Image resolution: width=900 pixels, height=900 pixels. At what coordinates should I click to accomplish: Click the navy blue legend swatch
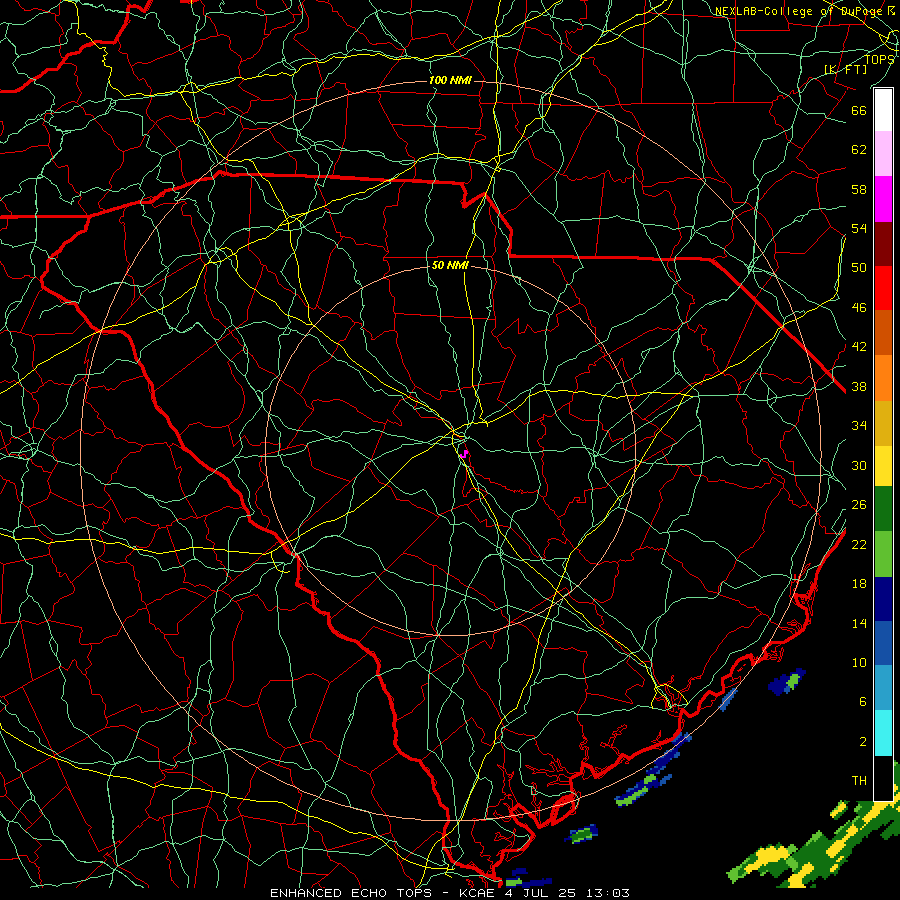point(883,599)
